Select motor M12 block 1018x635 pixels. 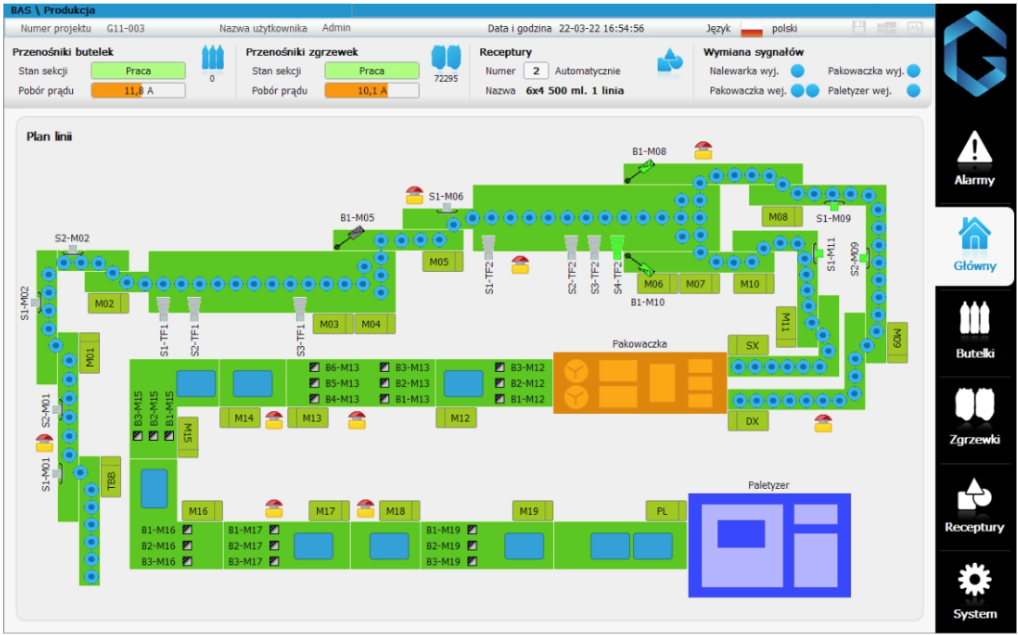[456, 417]
